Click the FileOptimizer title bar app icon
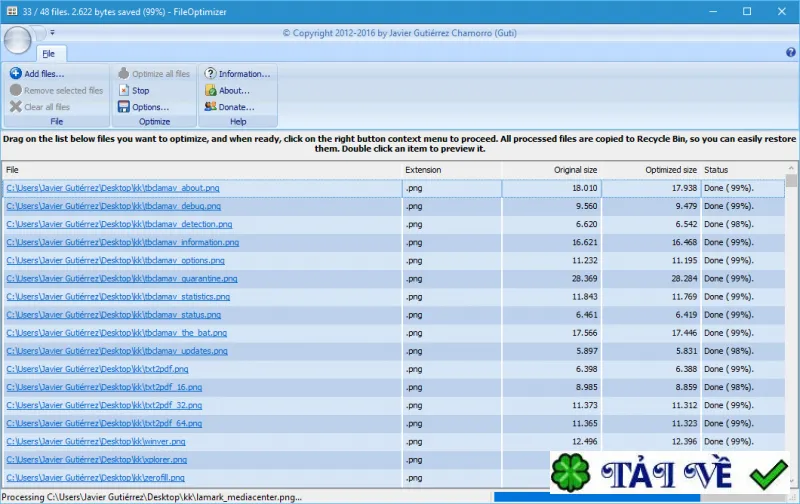 pyautogui.click(x=11, y=11)
